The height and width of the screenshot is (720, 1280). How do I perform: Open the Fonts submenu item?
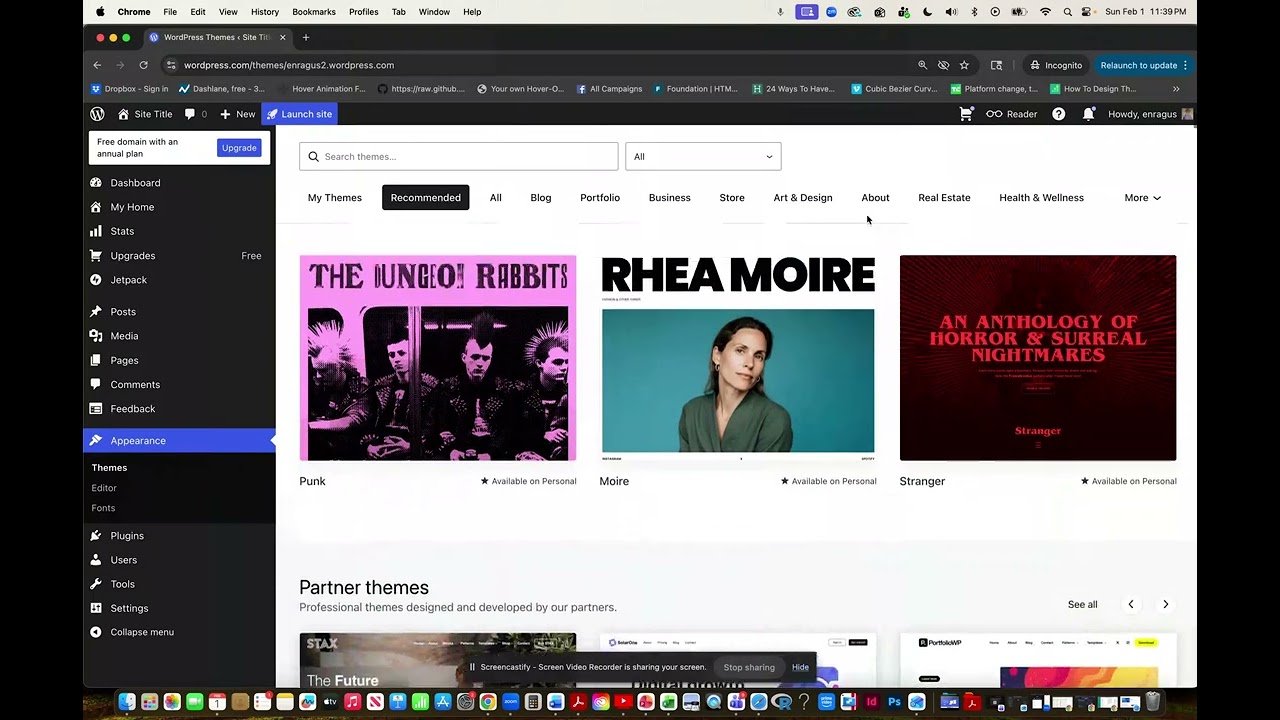click(103, 508)
